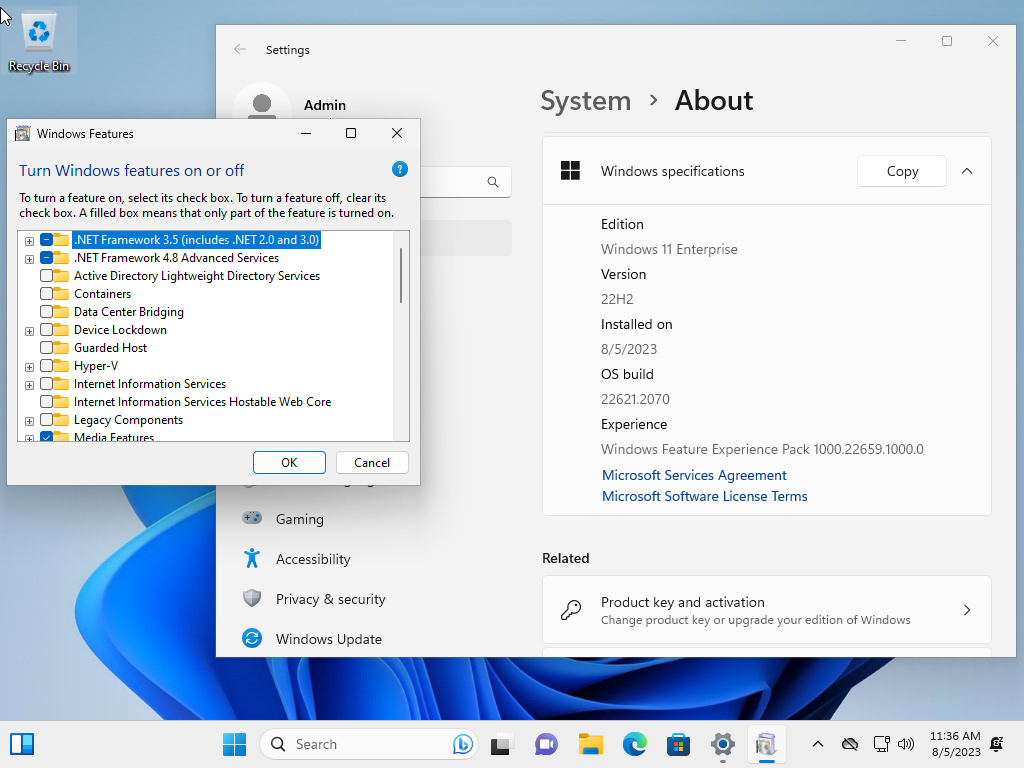Viewport: 1024px width, 768px height.
Task: Check the Data Center Bridging checkbox
Action: point(46,312)
